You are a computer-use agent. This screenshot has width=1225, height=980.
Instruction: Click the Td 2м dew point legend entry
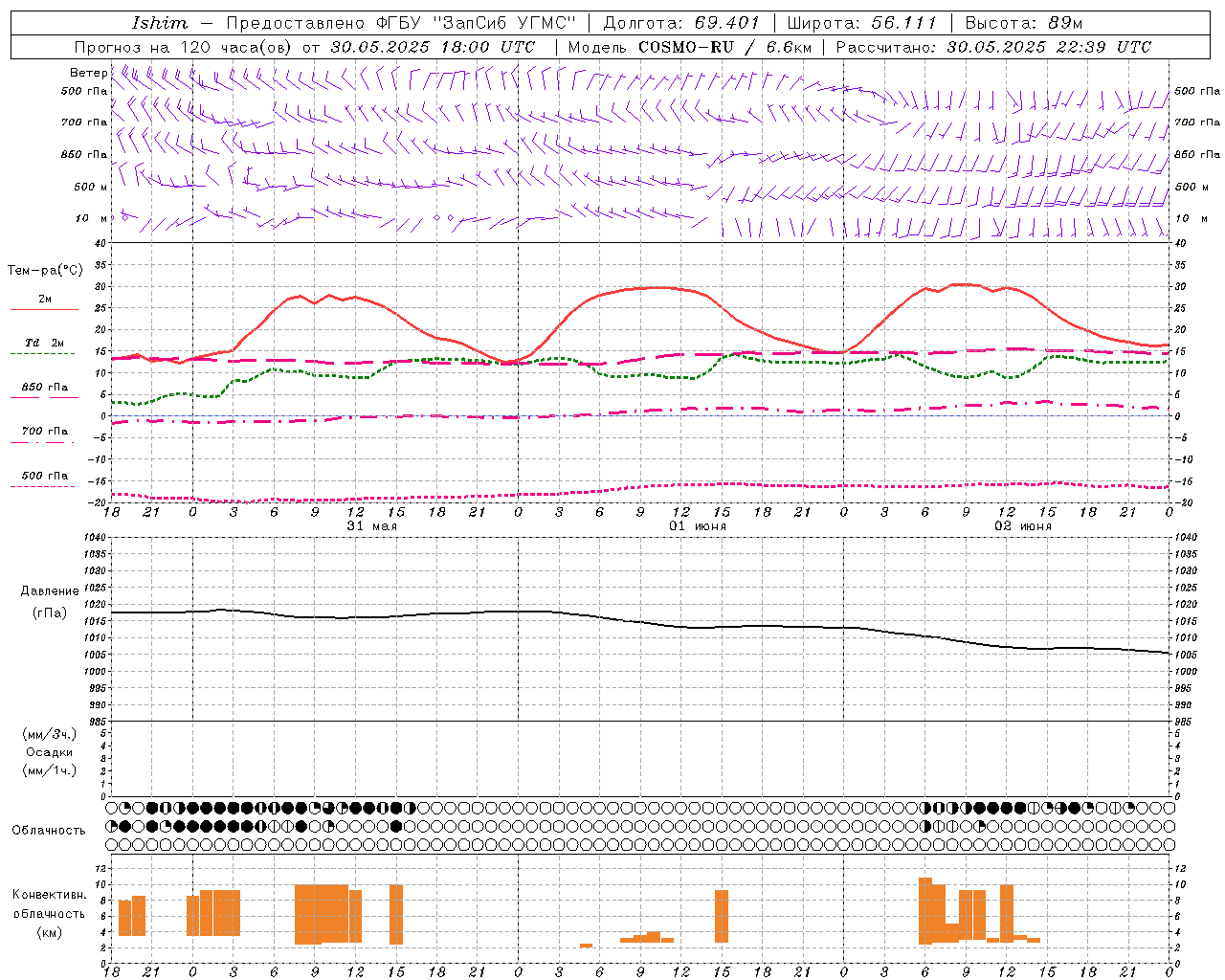coord(44,343)
